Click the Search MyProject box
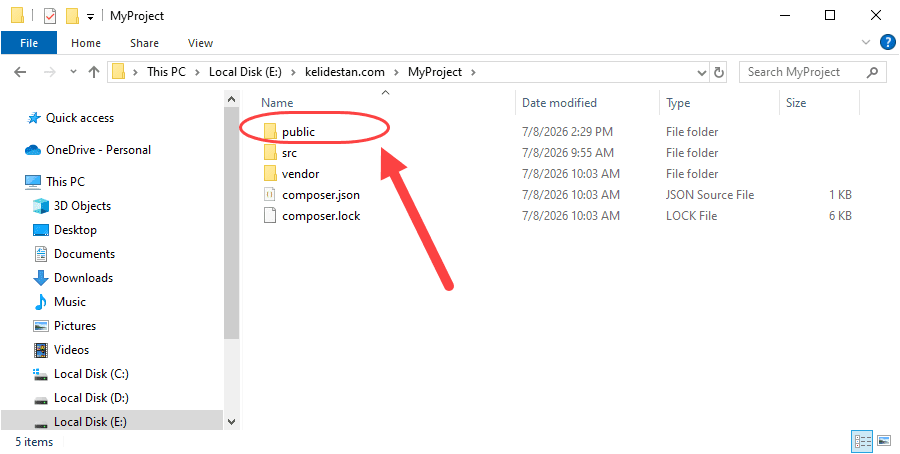 [803, 72]
